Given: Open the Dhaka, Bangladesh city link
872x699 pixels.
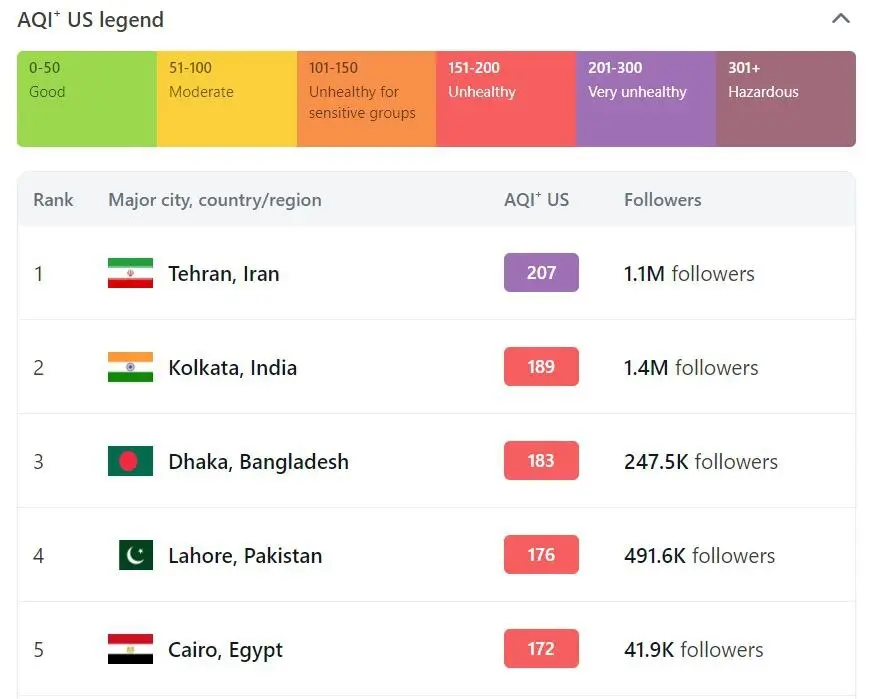Looking at the screenshot, I should click(x=259, y=461).
